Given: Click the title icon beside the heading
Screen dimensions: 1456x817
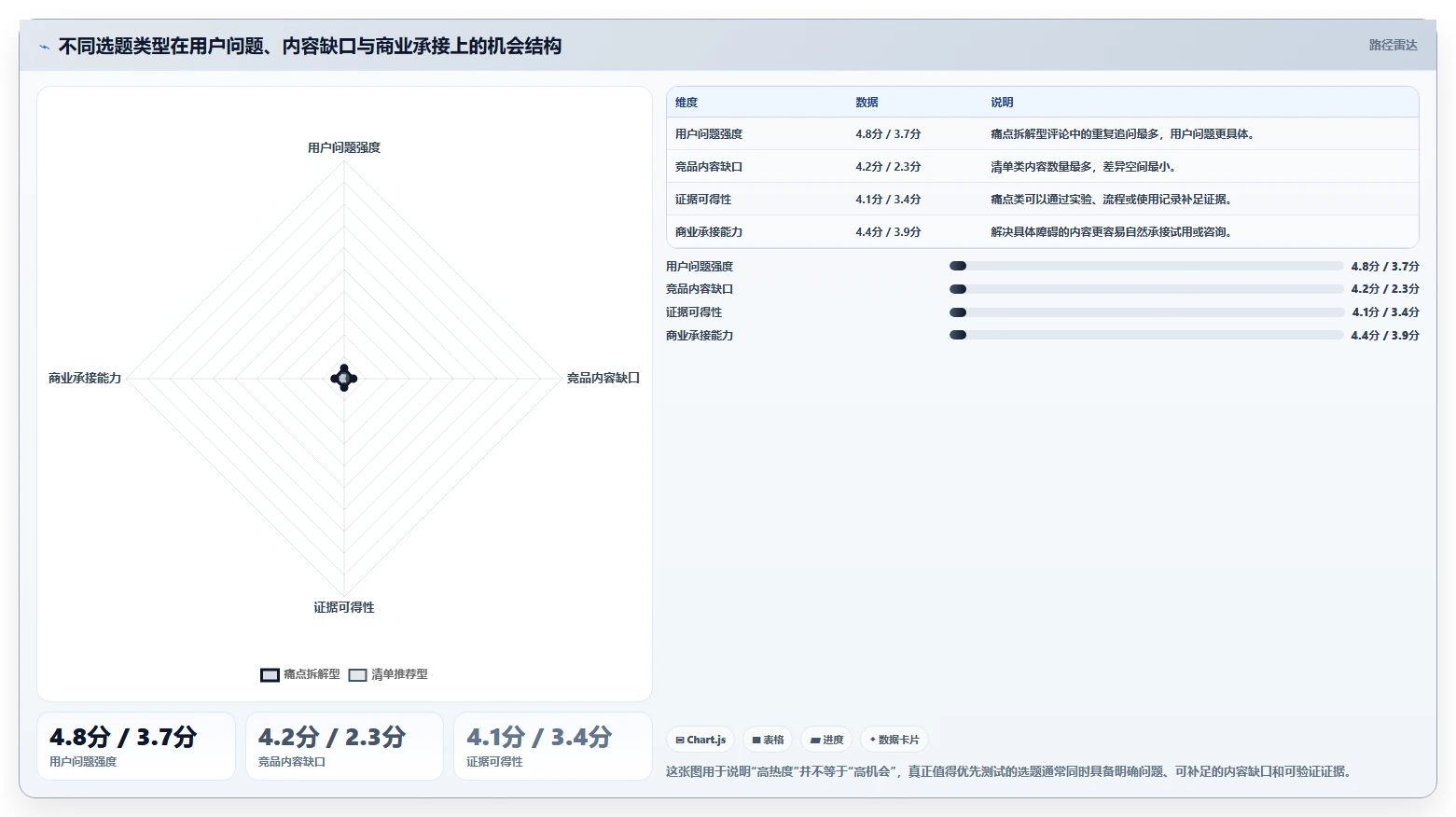Looking at the screenshot, I should [44, 47].
